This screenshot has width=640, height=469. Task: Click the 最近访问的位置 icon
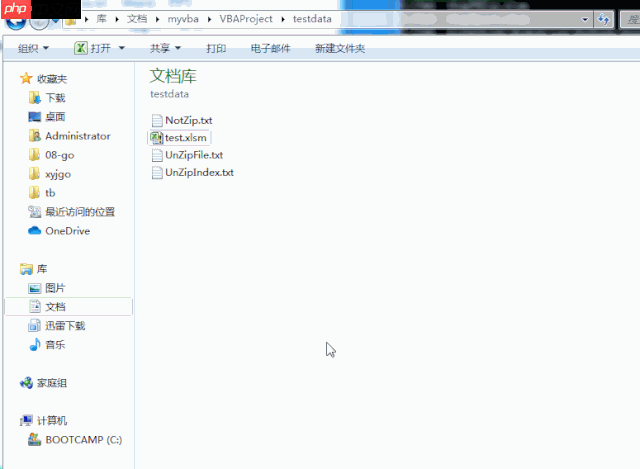pos(34,212)
